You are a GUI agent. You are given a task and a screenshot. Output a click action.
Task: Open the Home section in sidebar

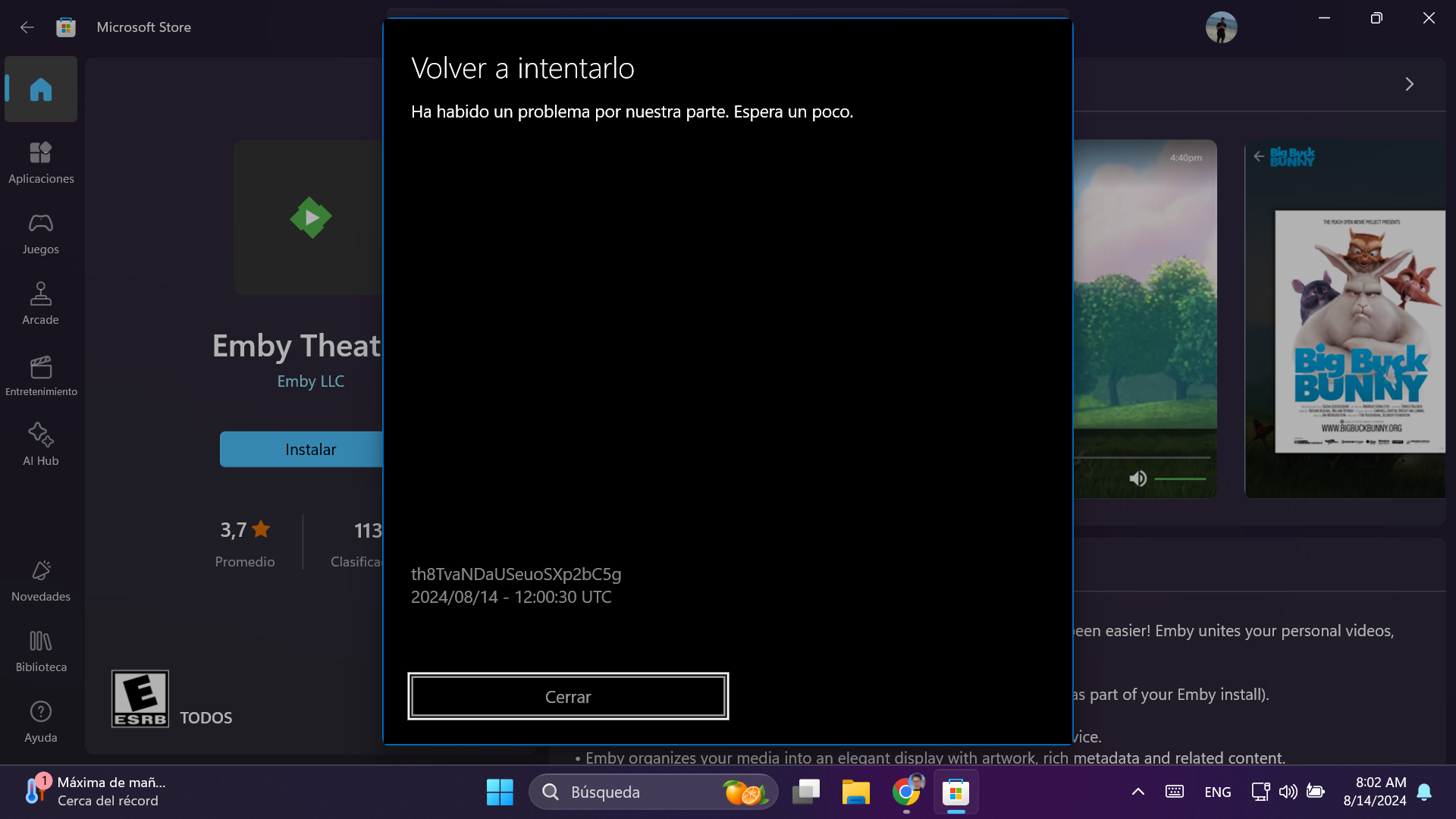tap(41, 89)
